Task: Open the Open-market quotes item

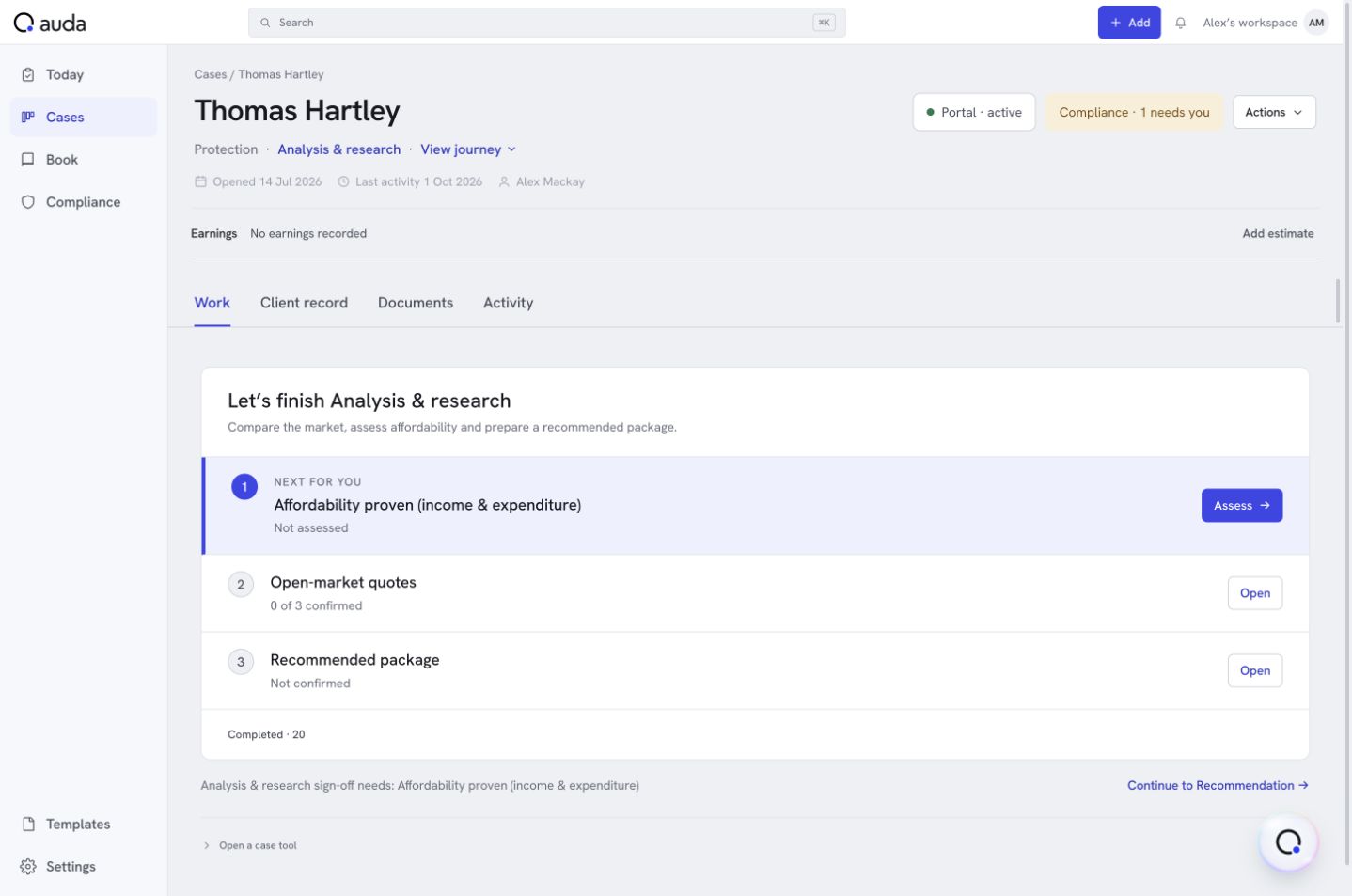Action: (1254, 593)
